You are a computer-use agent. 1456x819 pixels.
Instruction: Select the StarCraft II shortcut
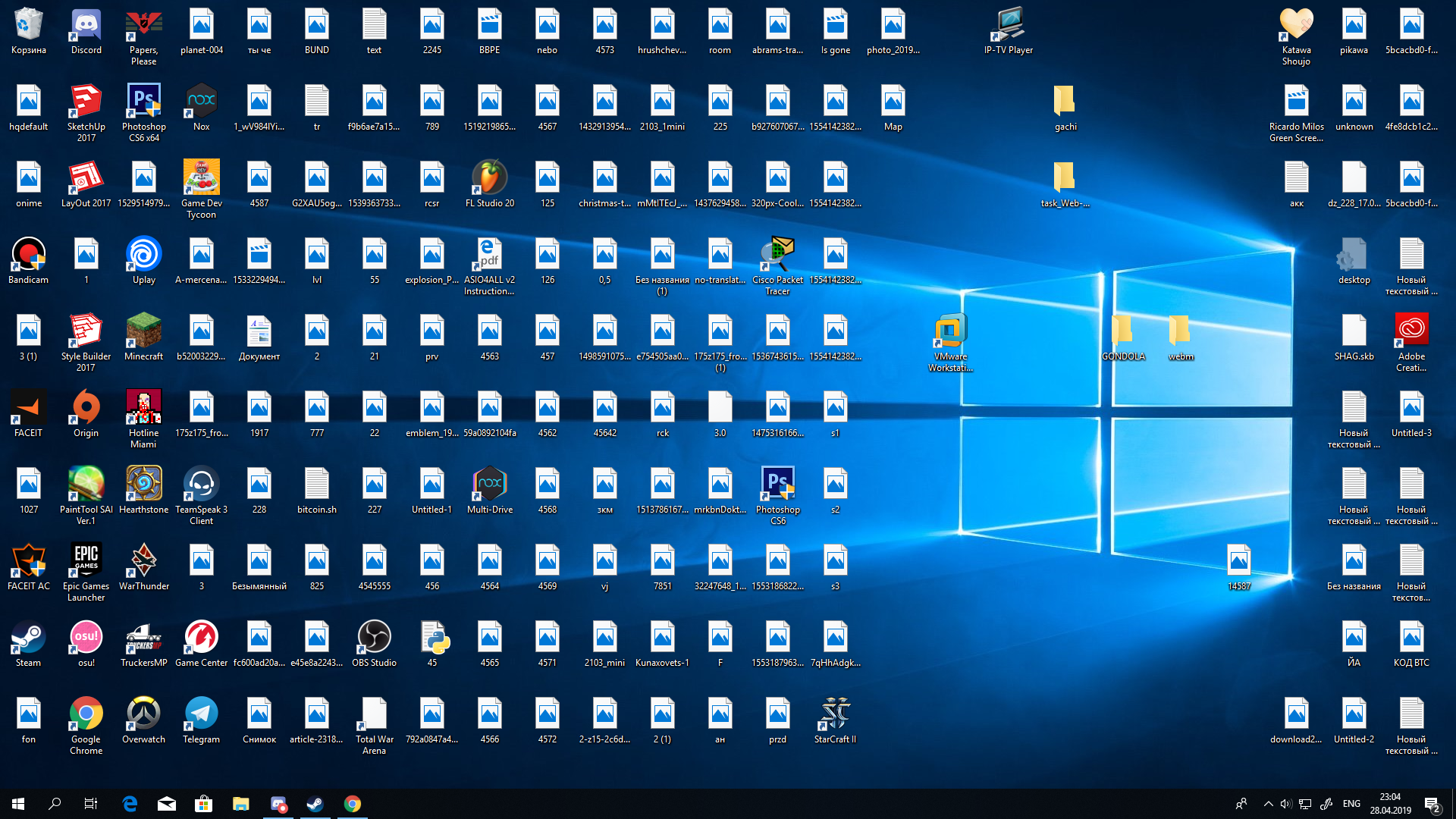[836, 721]
